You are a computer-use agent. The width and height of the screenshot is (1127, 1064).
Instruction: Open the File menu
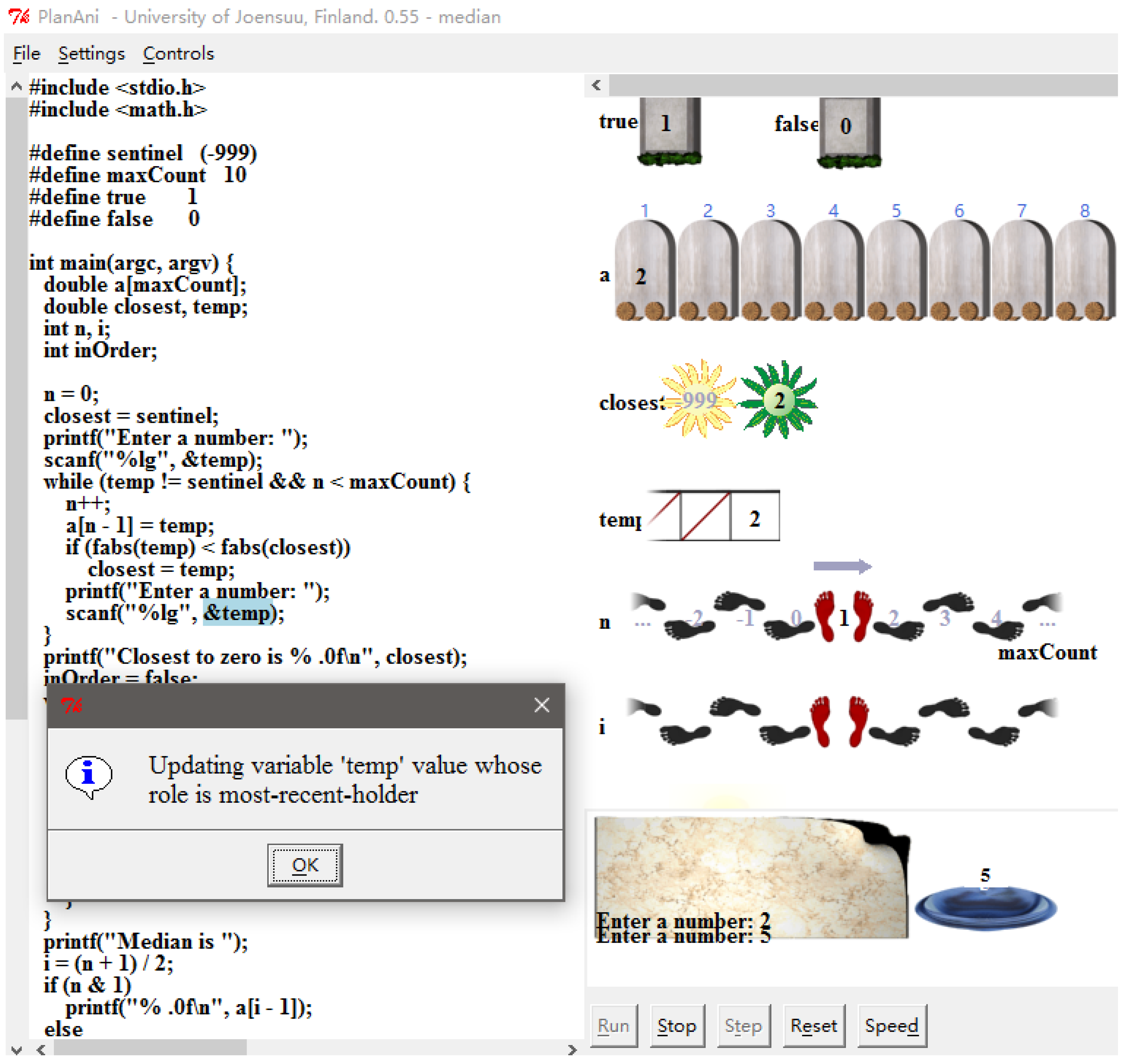(x=27, y=54)
